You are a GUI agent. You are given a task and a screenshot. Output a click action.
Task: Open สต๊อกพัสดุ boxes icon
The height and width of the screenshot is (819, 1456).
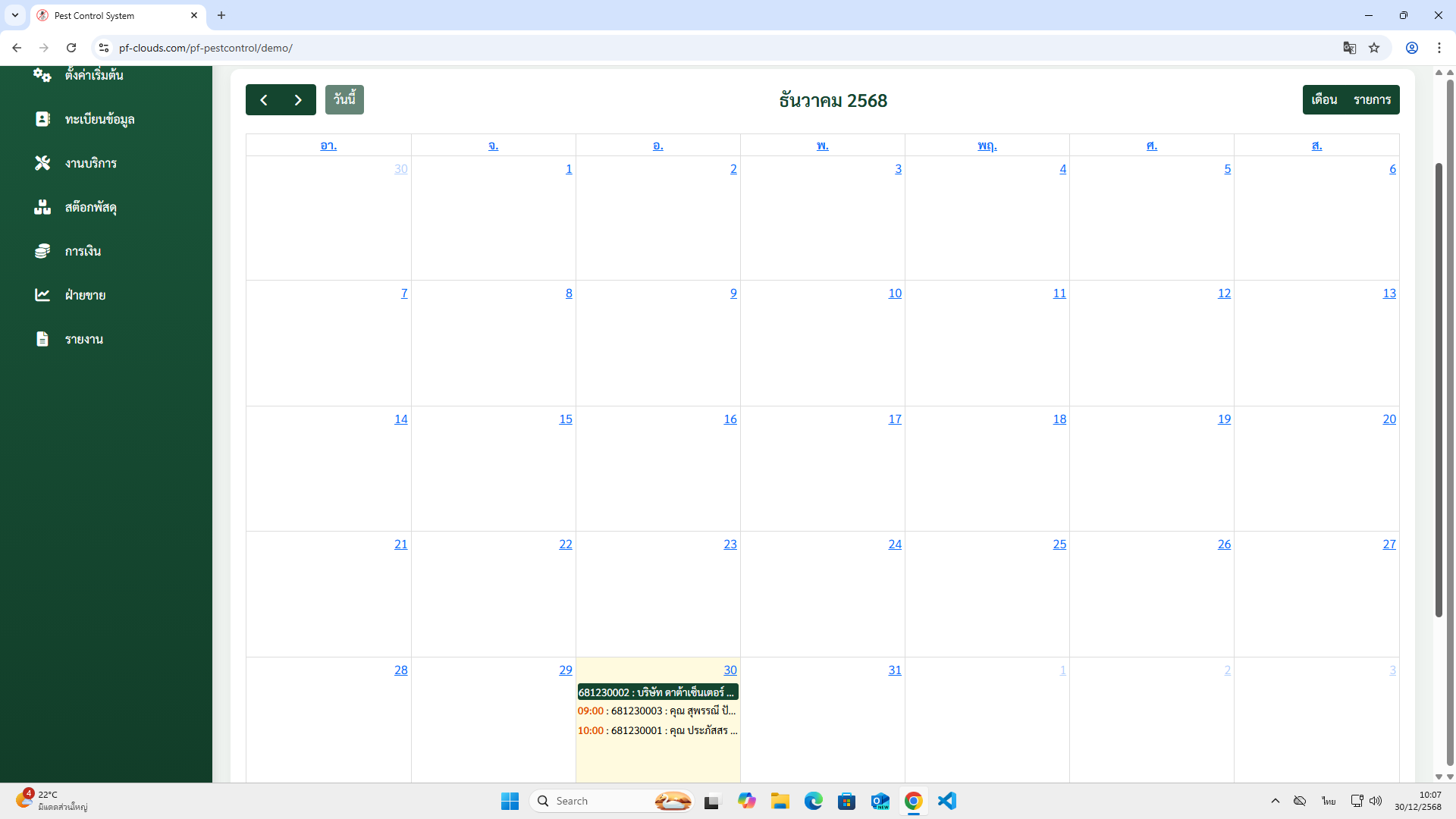(42, 207)
